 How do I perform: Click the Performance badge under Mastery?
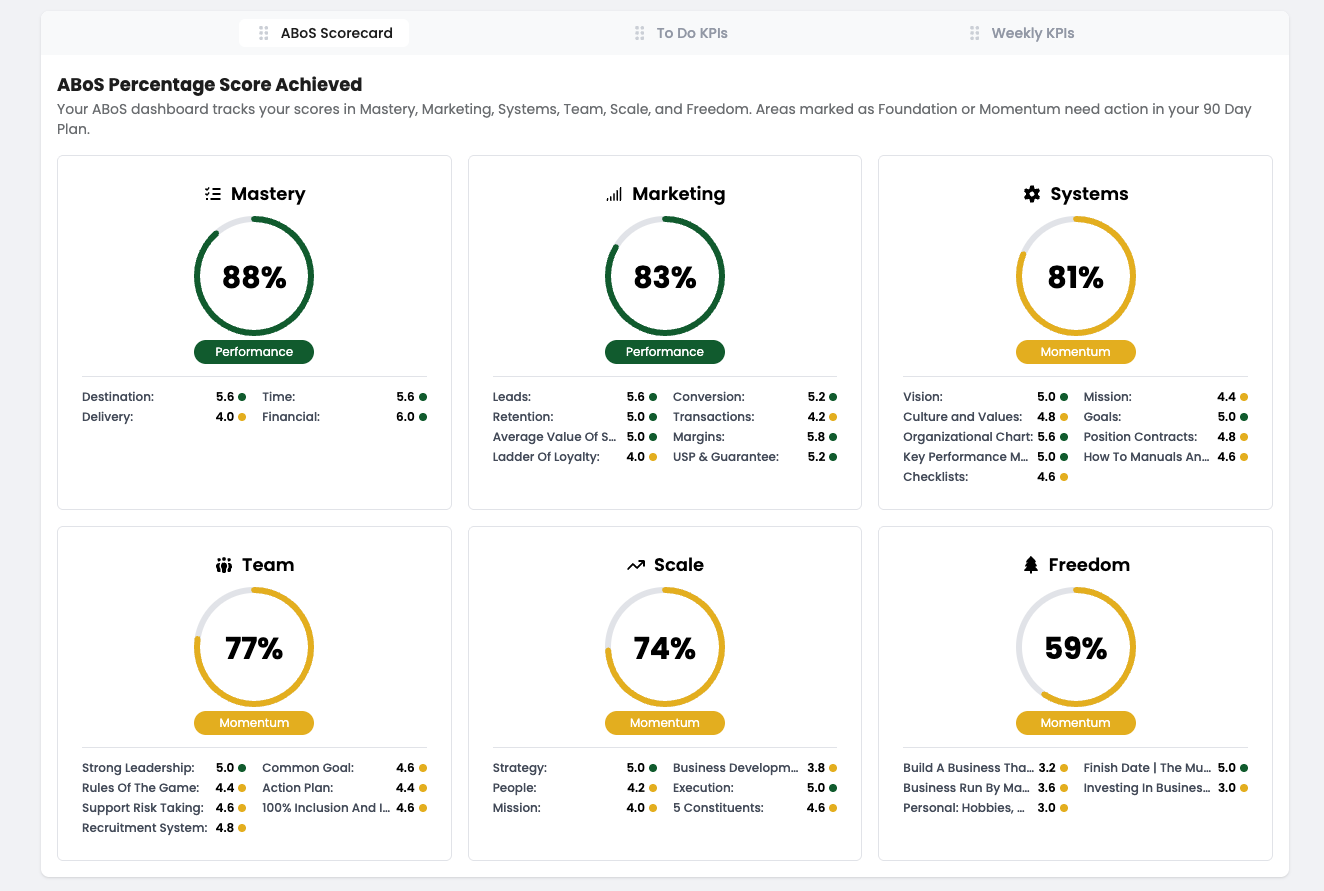pyautogui.click(x=254, y=352)
